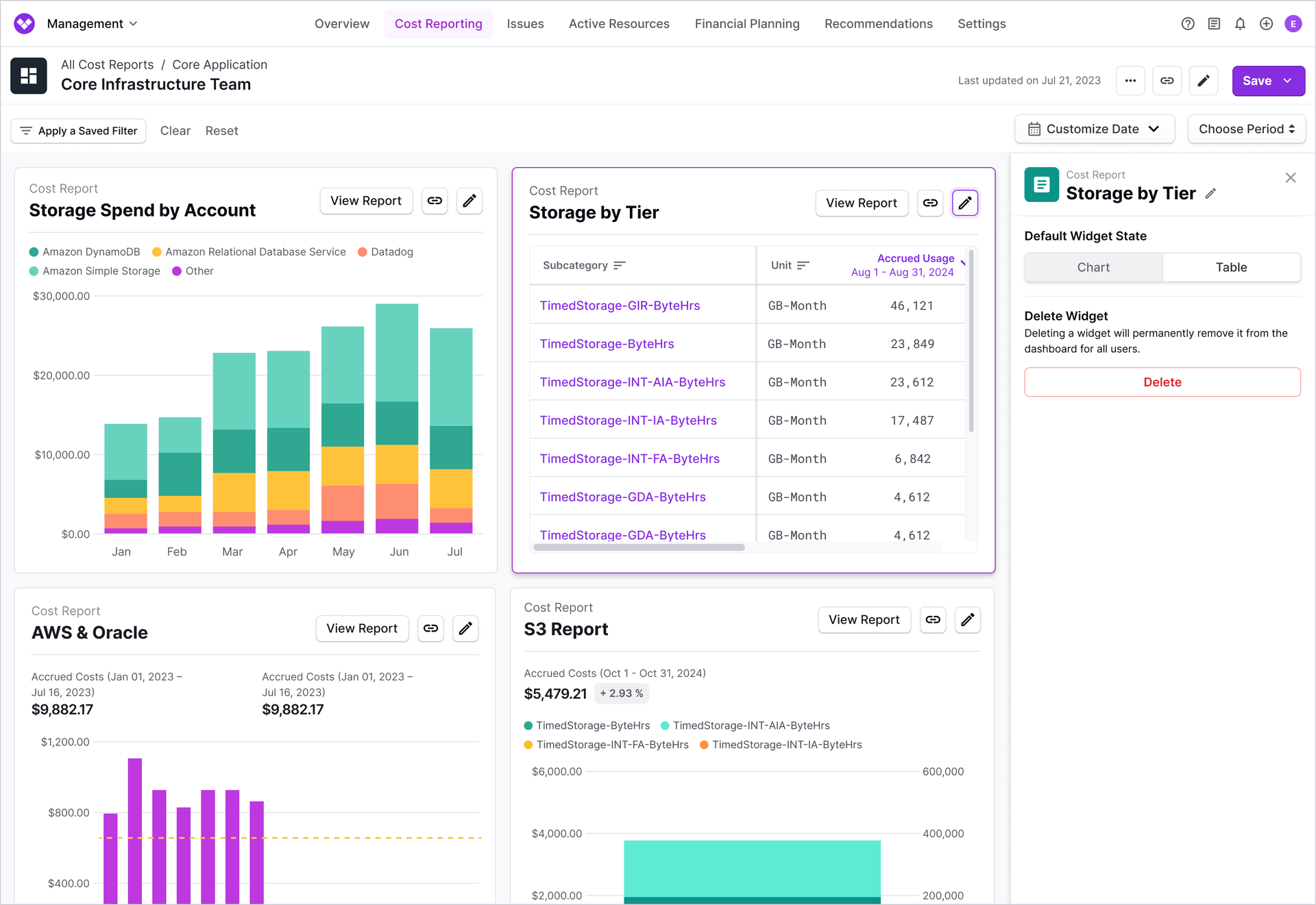Switch to the Financial Planning tab
1316x905 pixels.
click(747, 24)
